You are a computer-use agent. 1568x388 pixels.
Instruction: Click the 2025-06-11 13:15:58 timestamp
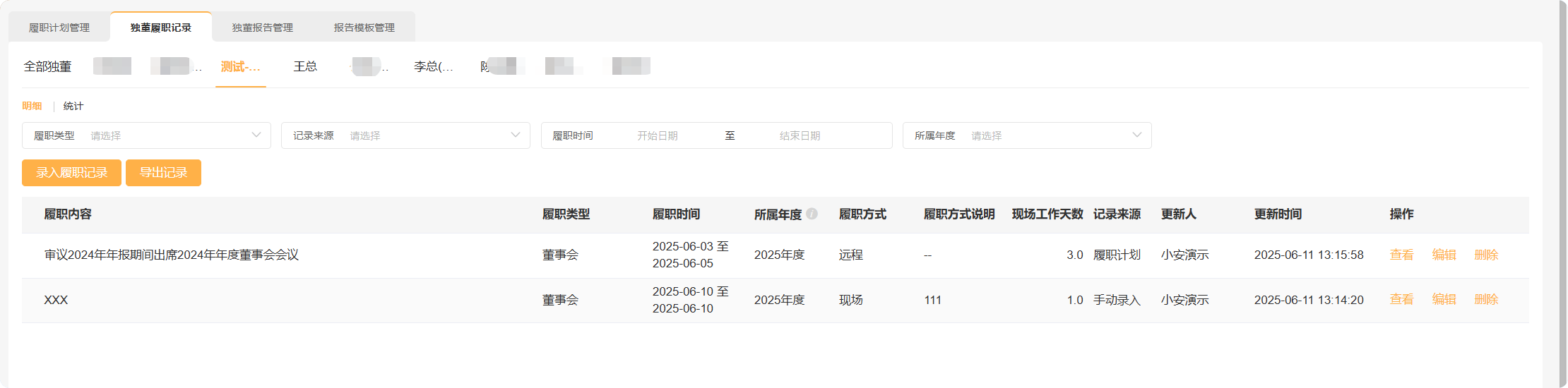(1309, 255)
